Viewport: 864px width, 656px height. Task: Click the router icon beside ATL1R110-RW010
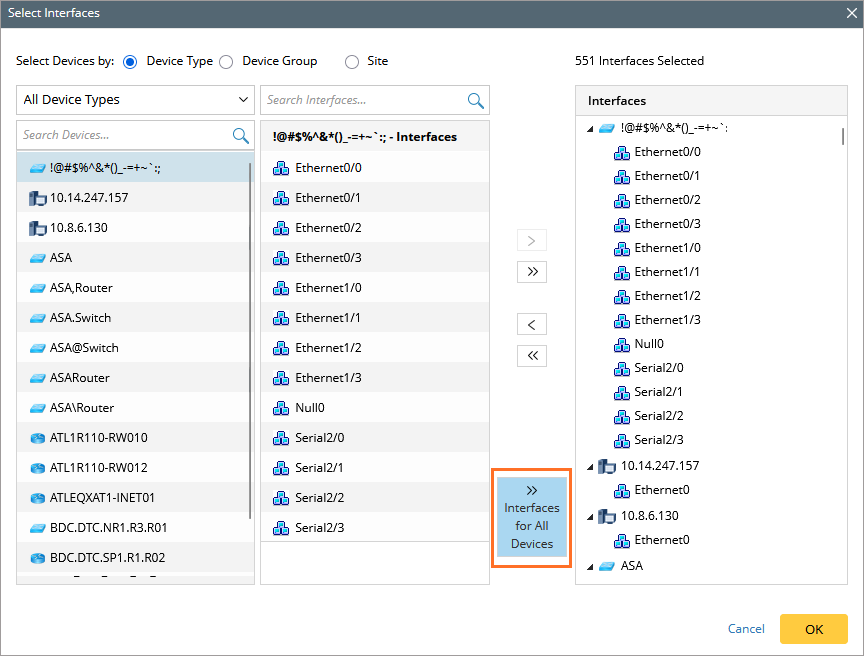37,438
